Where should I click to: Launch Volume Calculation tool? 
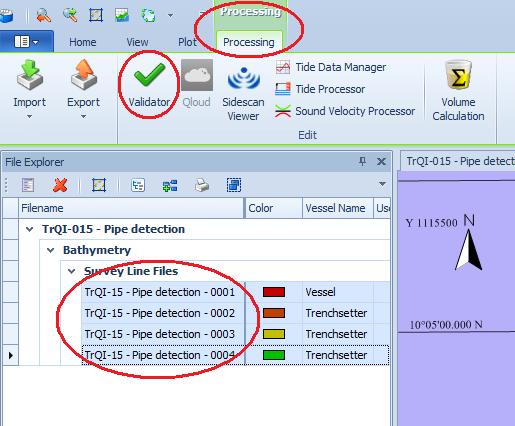pyautogui.click(x=458, y=91)
